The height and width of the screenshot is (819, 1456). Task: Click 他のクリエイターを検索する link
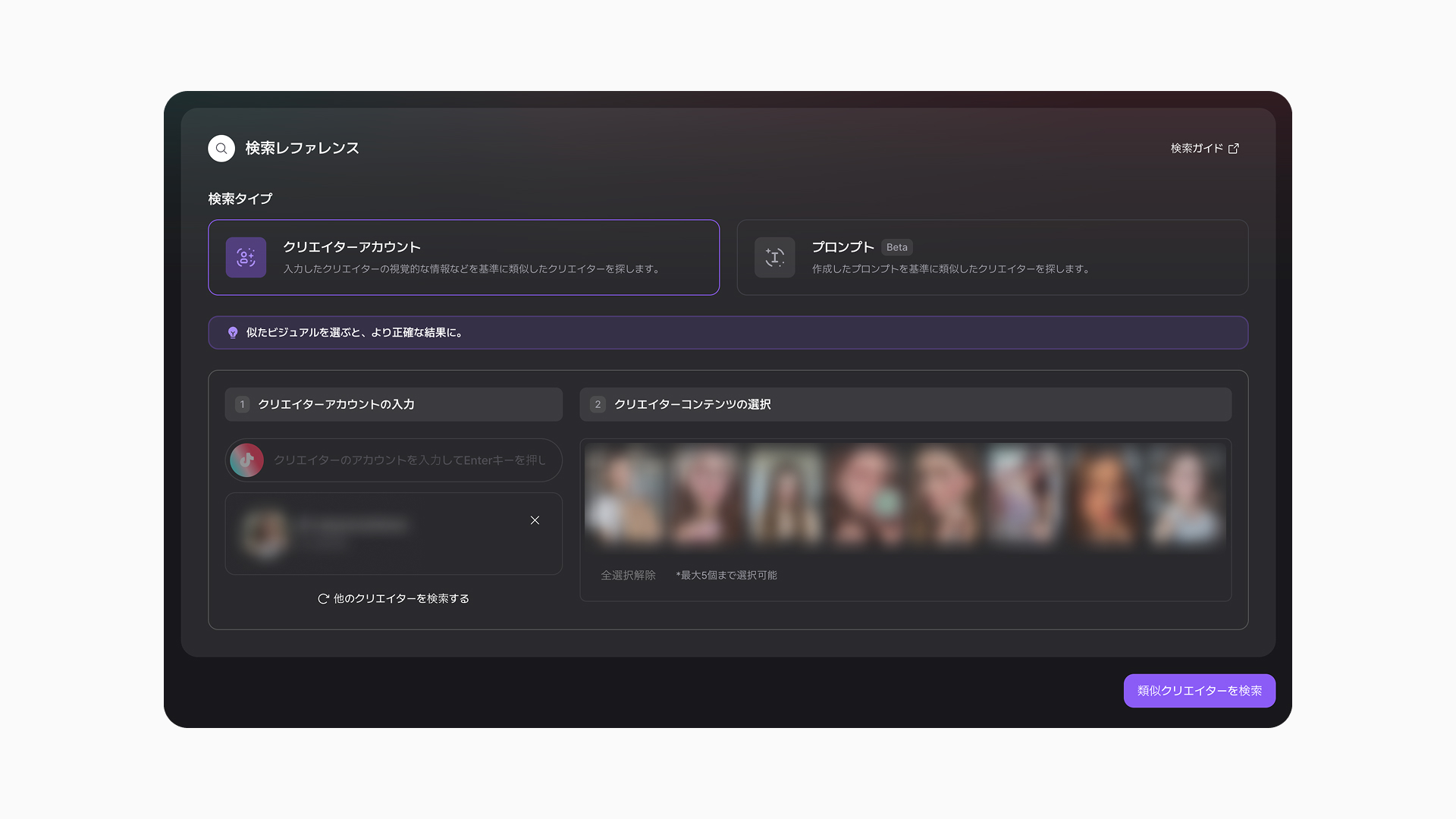coord(401,599)
